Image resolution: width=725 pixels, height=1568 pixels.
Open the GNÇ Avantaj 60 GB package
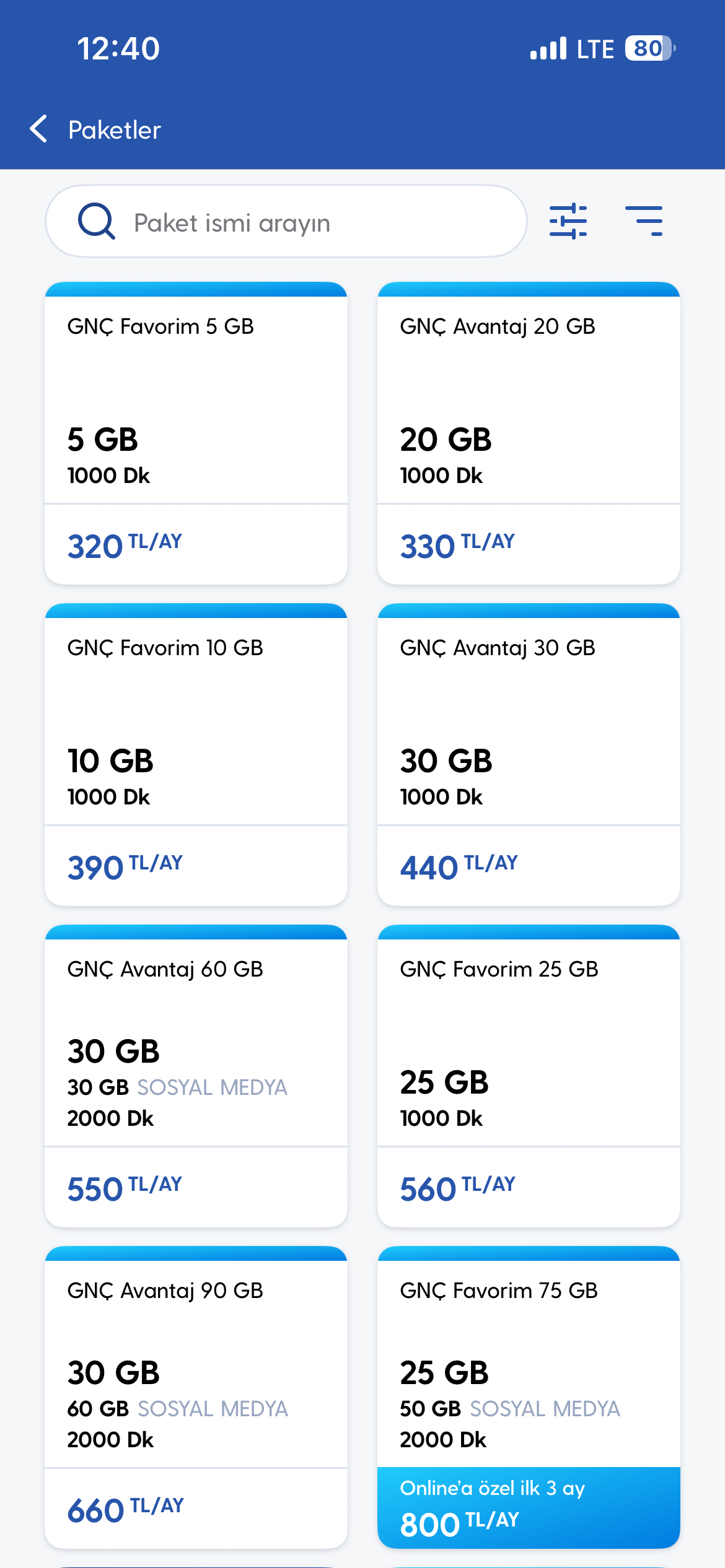click(x=196, y=1076)
